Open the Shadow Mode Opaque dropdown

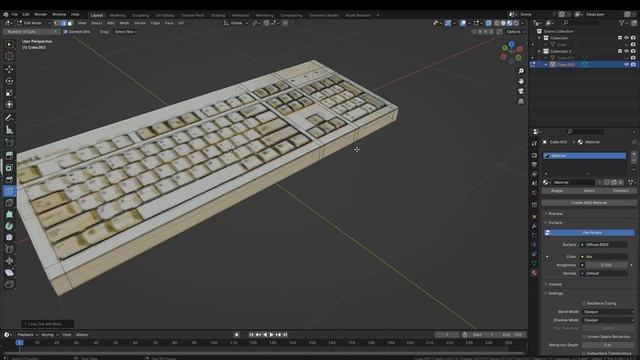point(608,320)
